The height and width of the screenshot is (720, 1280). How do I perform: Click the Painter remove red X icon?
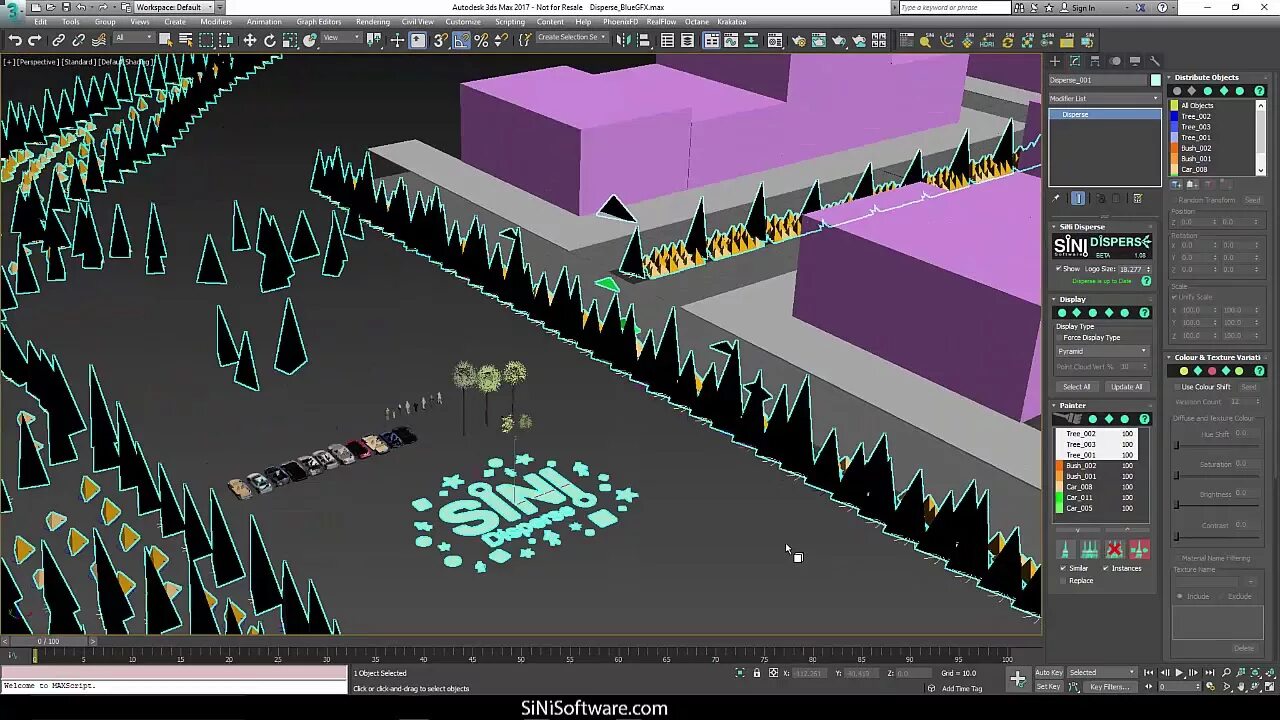pyautogui.click(x=1114, y=549)
